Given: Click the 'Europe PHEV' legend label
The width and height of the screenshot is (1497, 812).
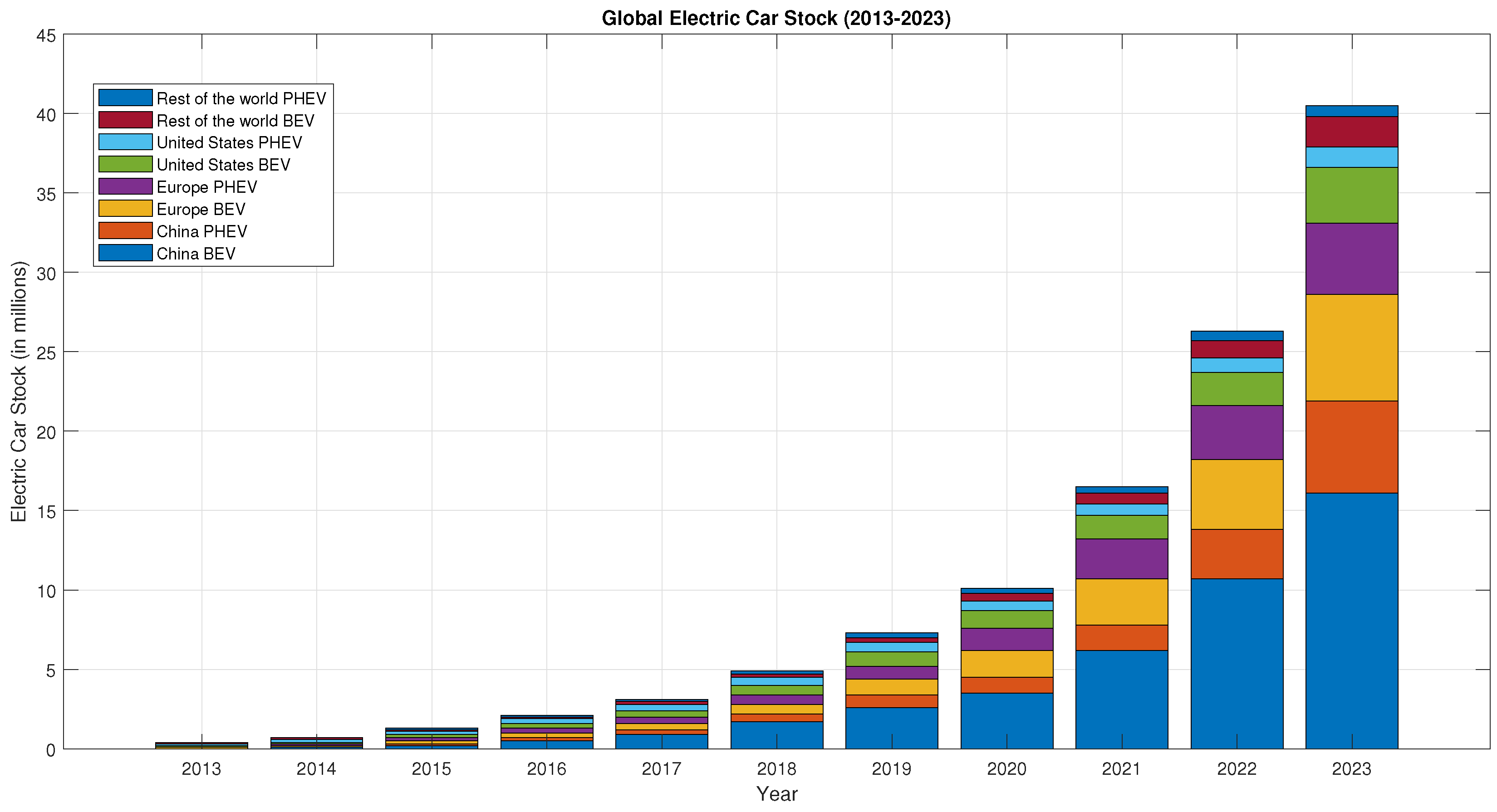Looking at the screenshot, I should [x=207, y=187].
